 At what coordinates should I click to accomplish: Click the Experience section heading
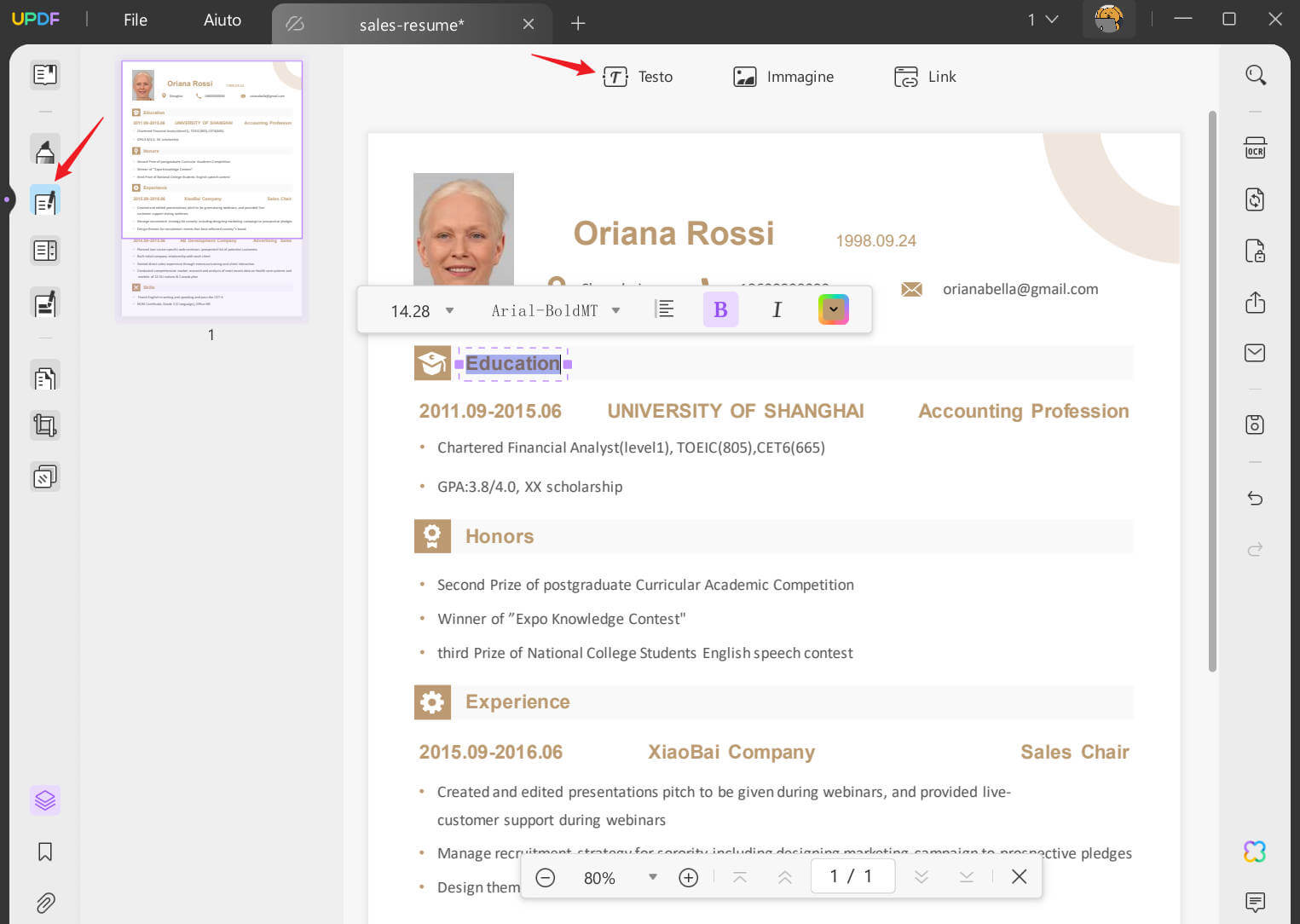(517, 702)
